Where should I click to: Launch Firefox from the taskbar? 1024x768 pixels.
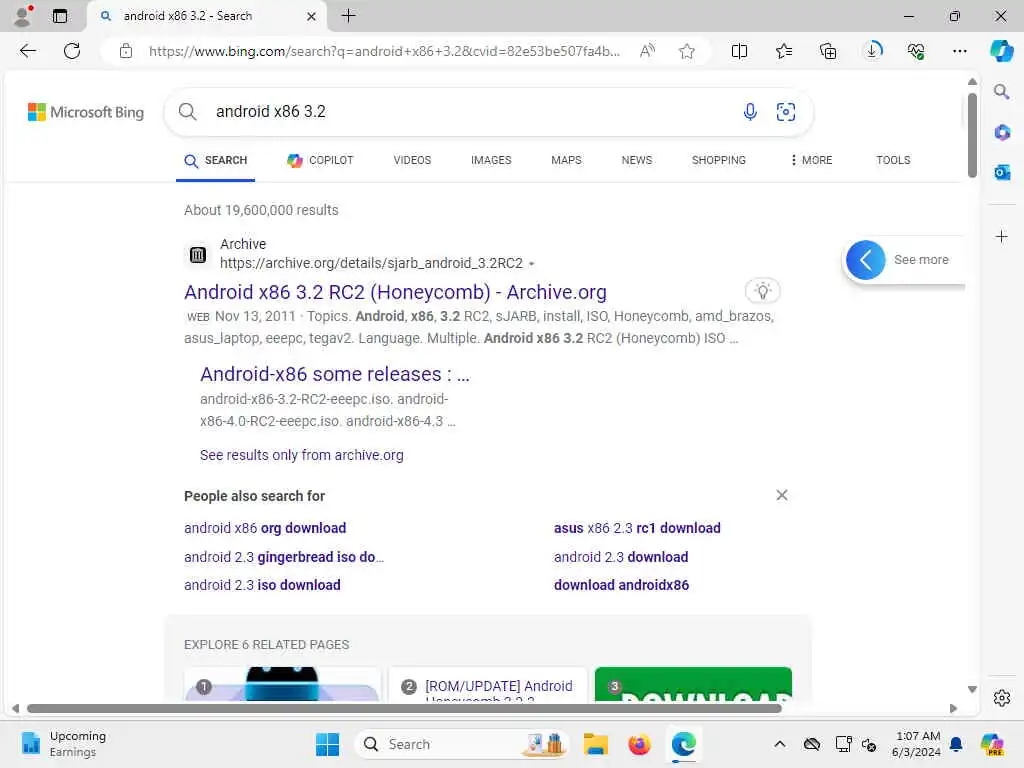(639, 744)
